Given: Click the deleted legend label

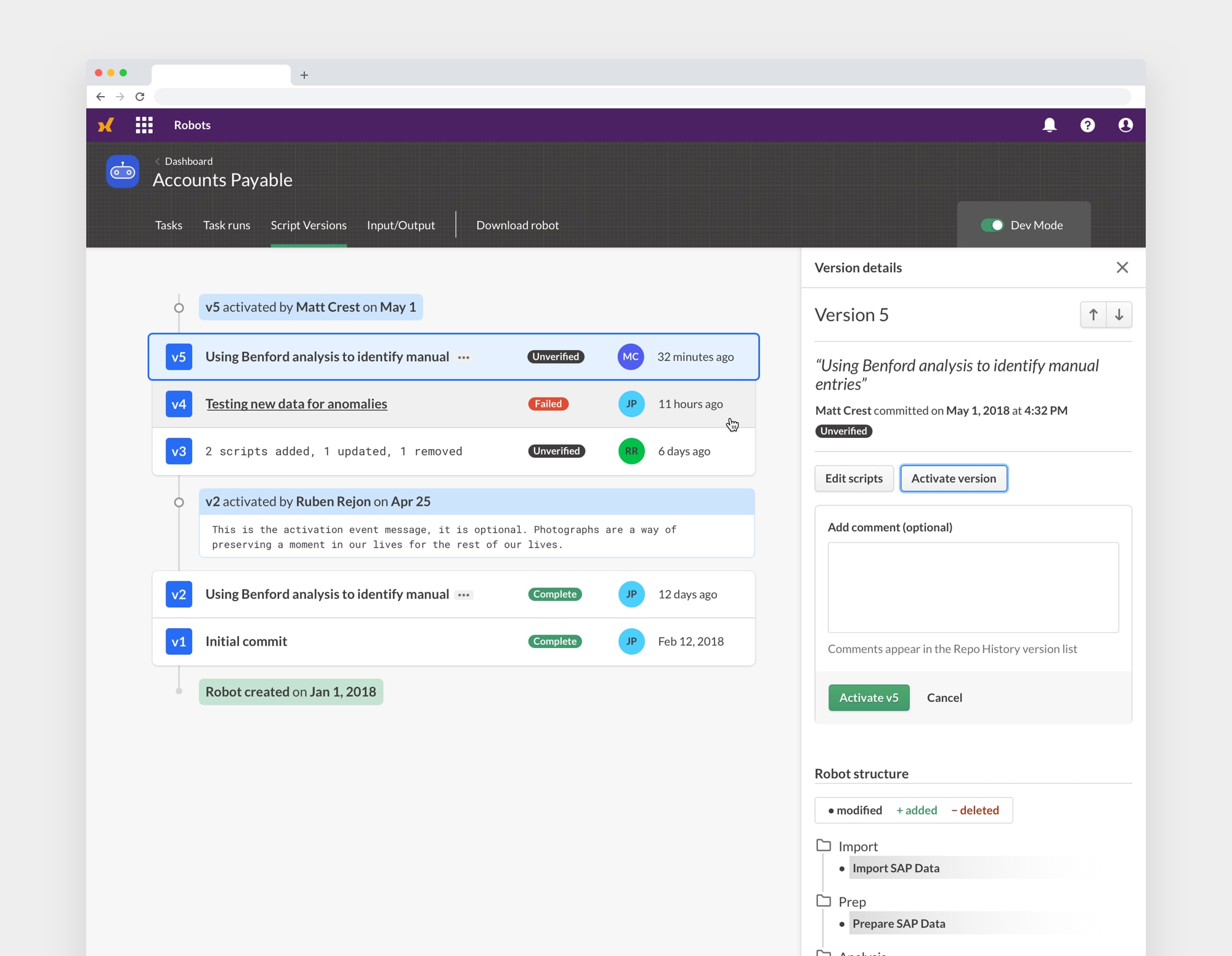Looking at the screenshot, I should (x=975, y=811).
